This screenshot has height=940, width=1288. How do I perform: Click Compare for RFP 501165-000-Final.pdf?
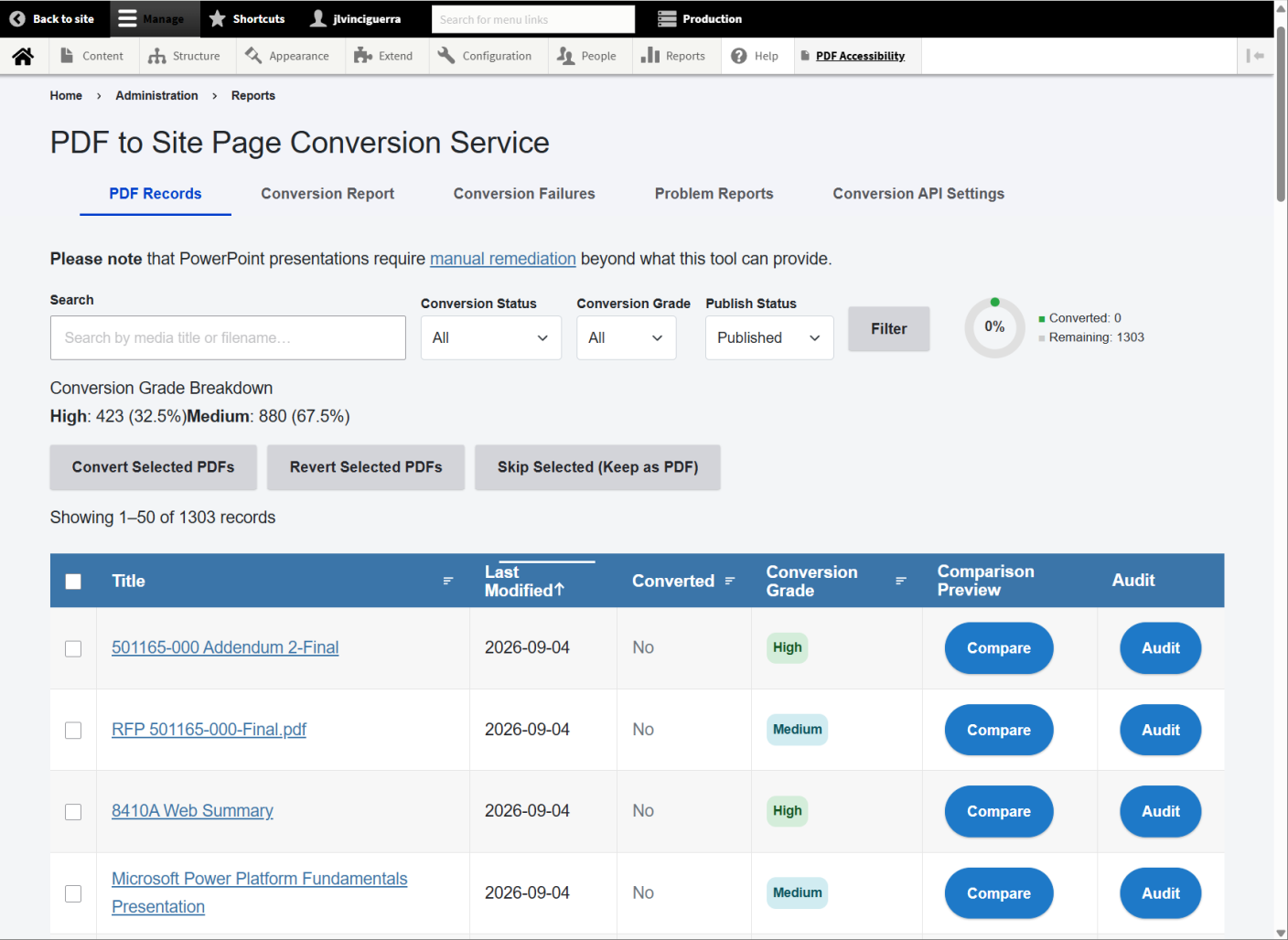[999, 730]
